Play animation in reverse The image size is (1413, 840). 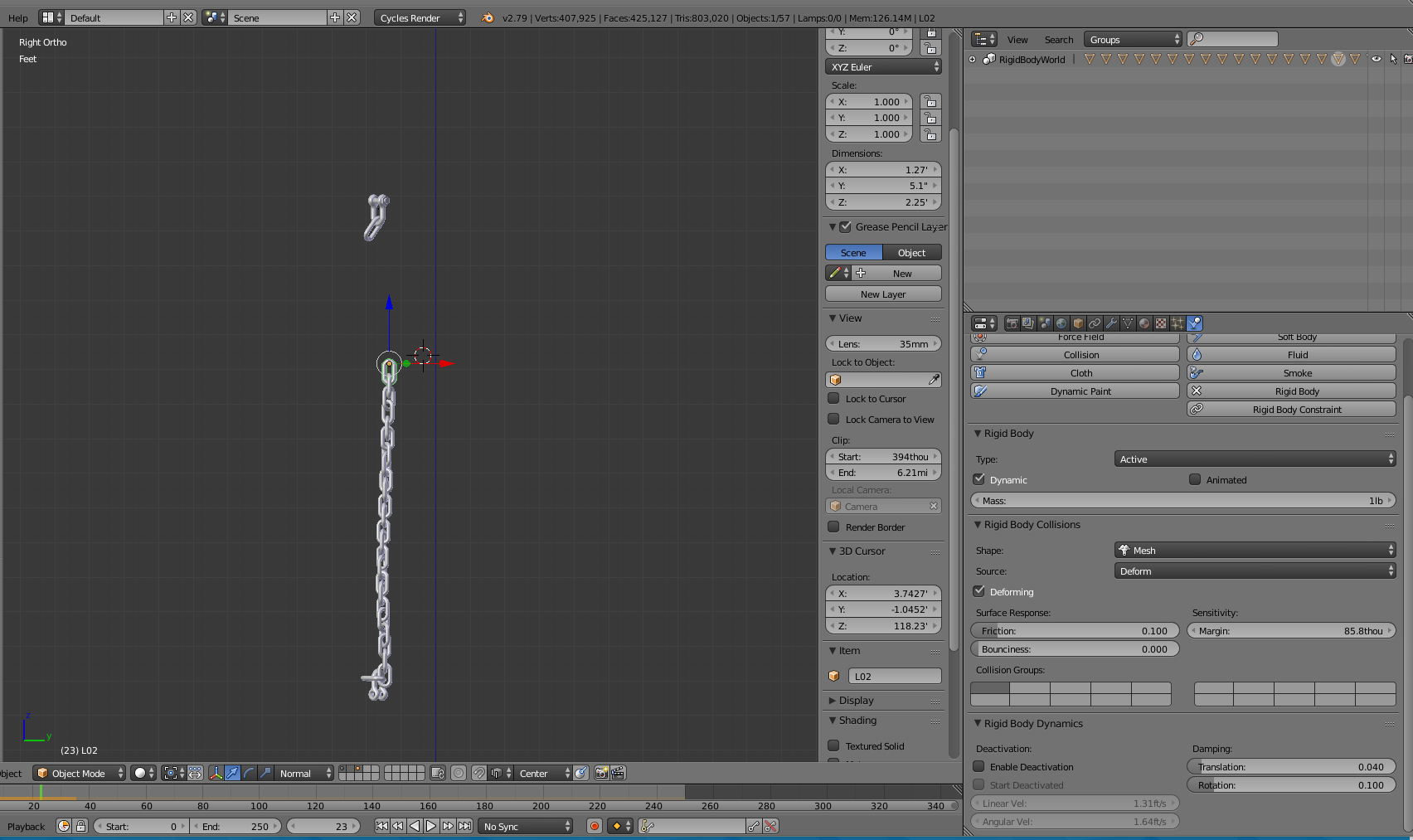[415, 826]
